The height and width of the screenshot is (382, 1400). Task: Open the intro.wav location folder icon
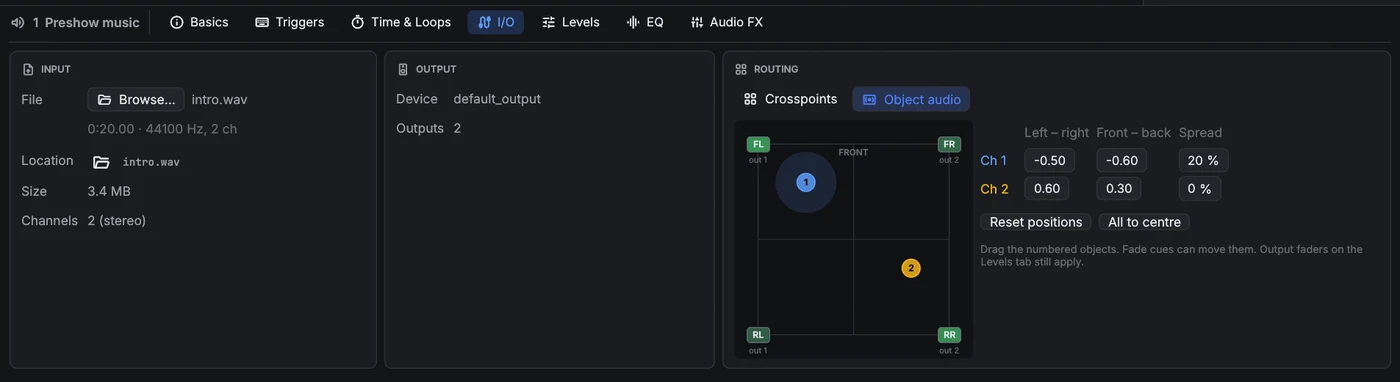(101, 162)
